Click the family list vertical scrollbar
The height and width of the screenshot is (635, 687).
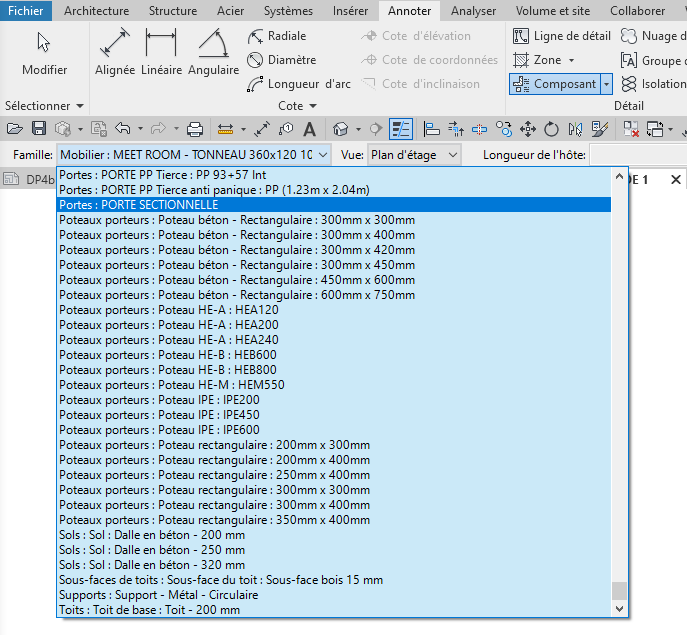[x=620, y=400]
